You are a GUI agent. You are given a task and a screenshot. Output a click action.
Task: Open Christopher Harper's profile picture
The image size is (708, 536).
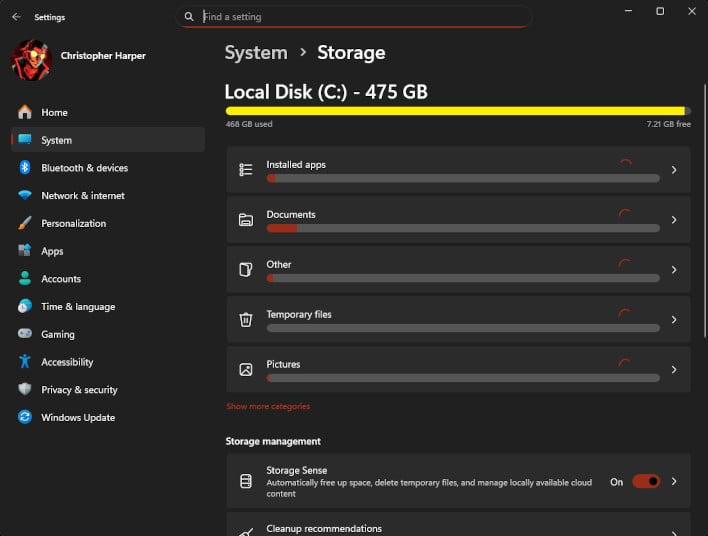coord(32,60)
